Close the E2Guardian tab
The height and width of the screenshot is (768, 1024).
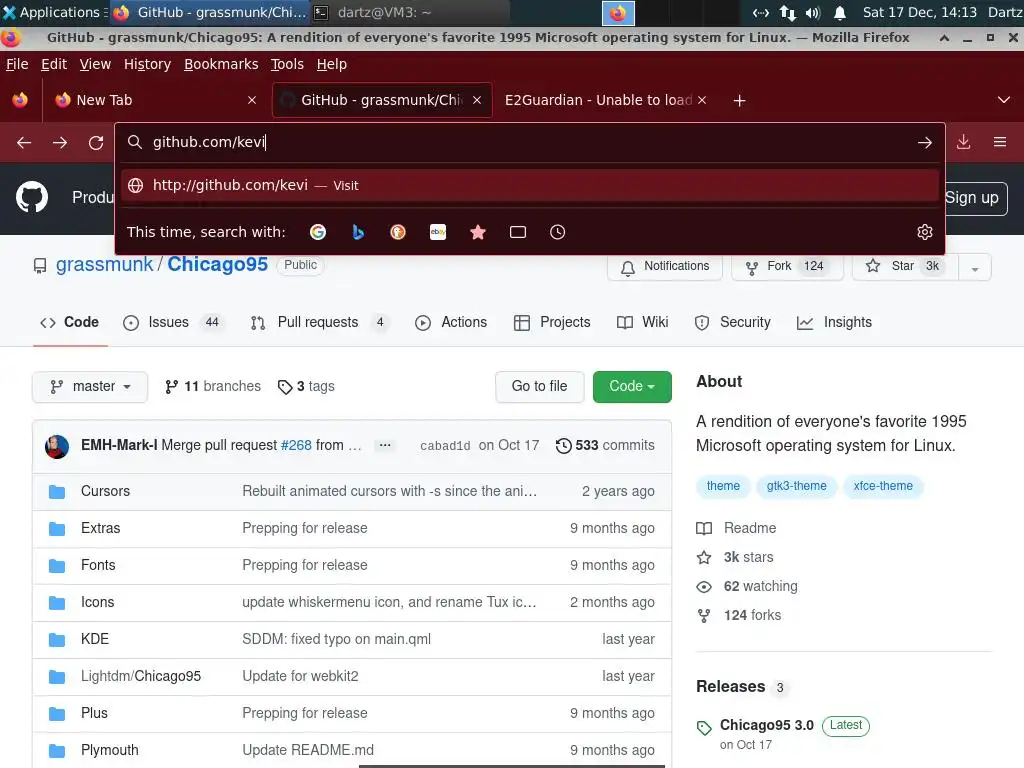pos(702,100)
